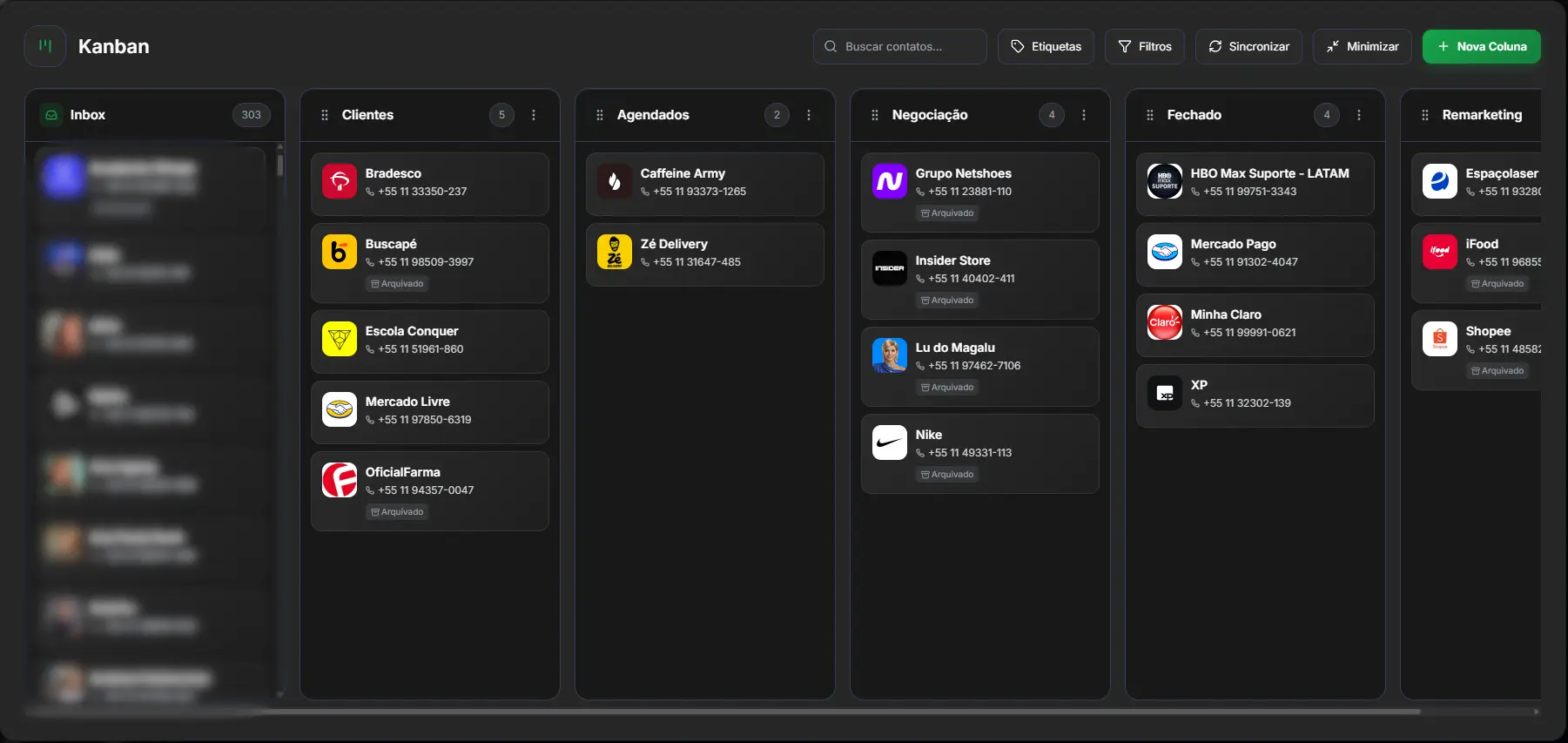
Task: Click the XP phone number +55 11 32302-139
Action: coord(1247,403)
